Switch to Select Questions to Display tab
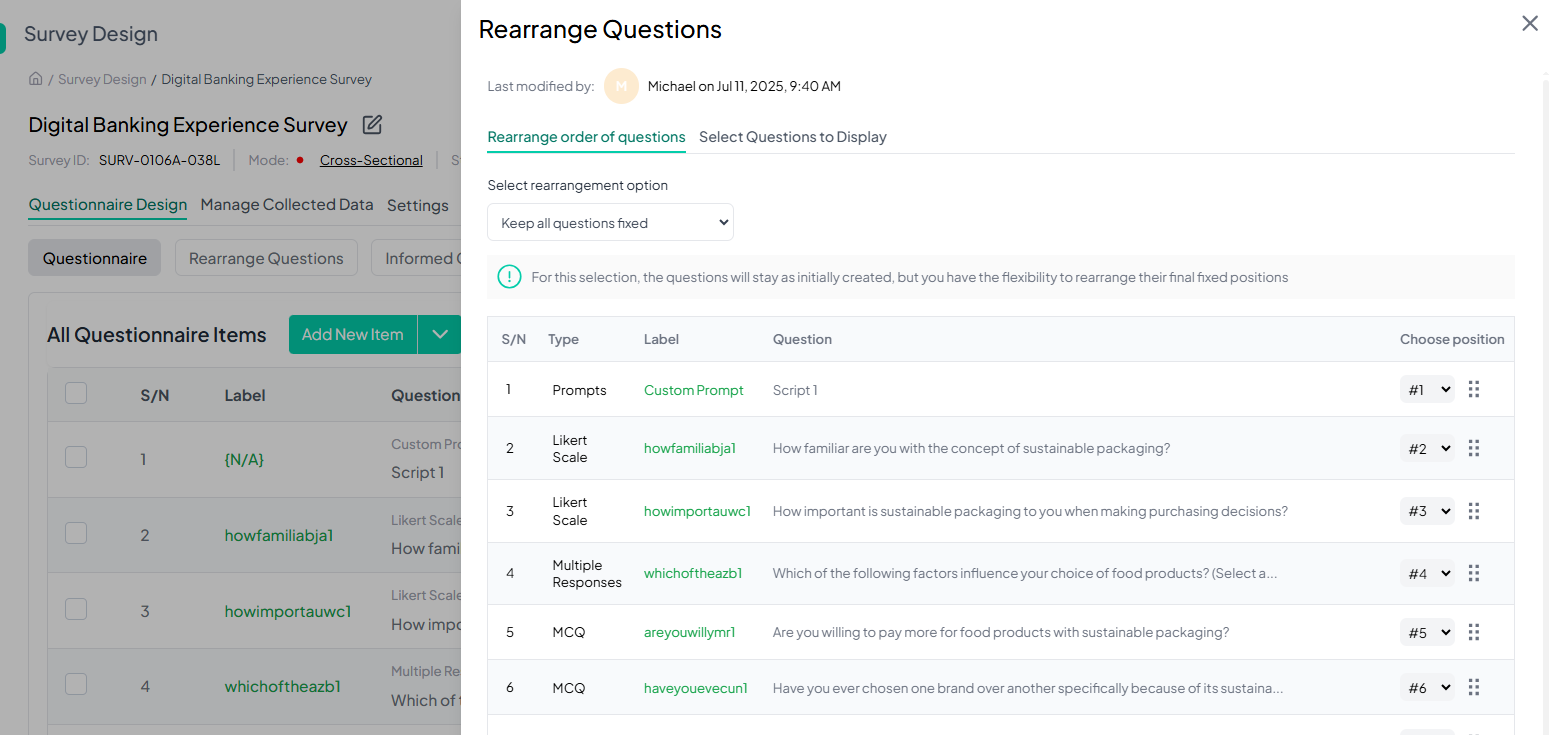Screen dimensions: 1552x735 [x=792, y=137]
